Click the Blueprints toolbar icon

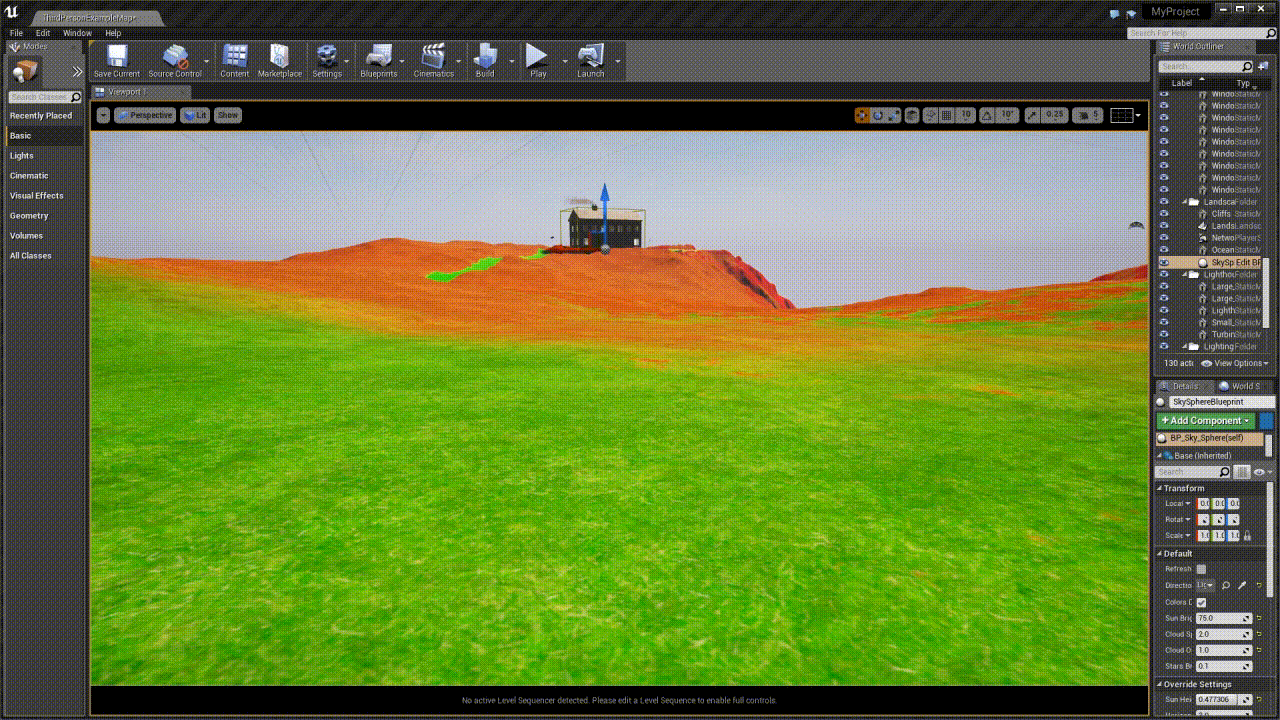(x=378, y=60)
